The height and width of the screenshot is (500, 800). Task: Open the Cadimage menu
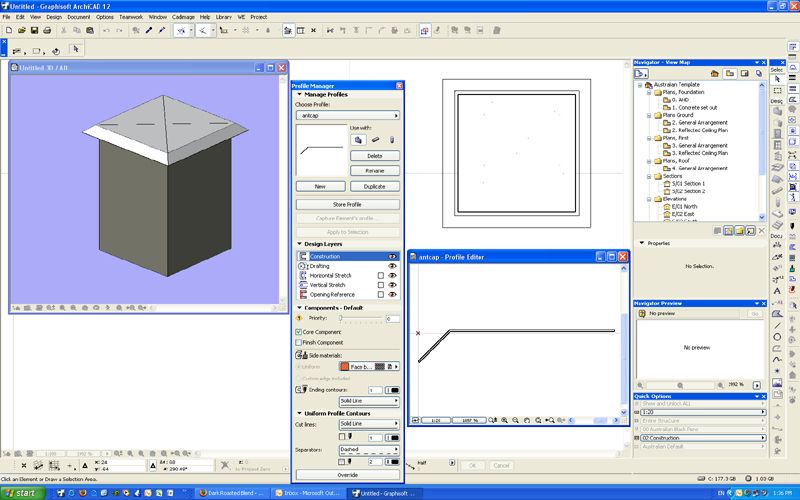coord(183,17)
